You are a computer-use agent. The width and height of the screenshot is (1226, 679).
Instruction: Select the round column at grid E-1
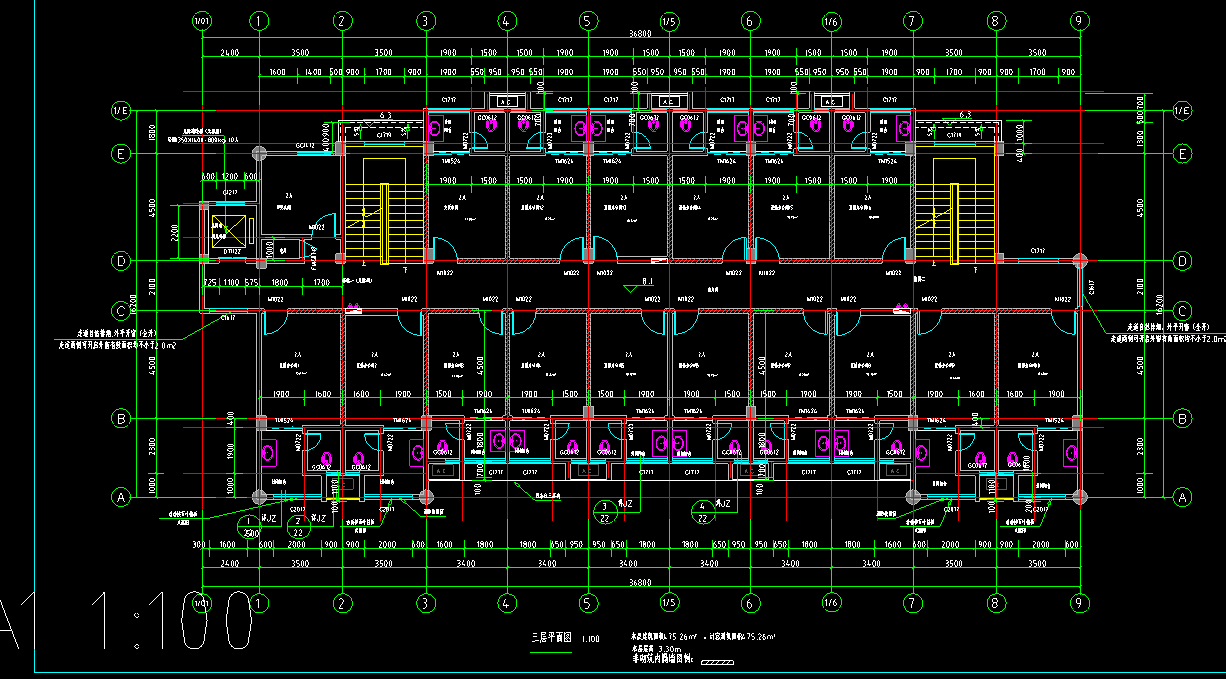coord(259,153)
